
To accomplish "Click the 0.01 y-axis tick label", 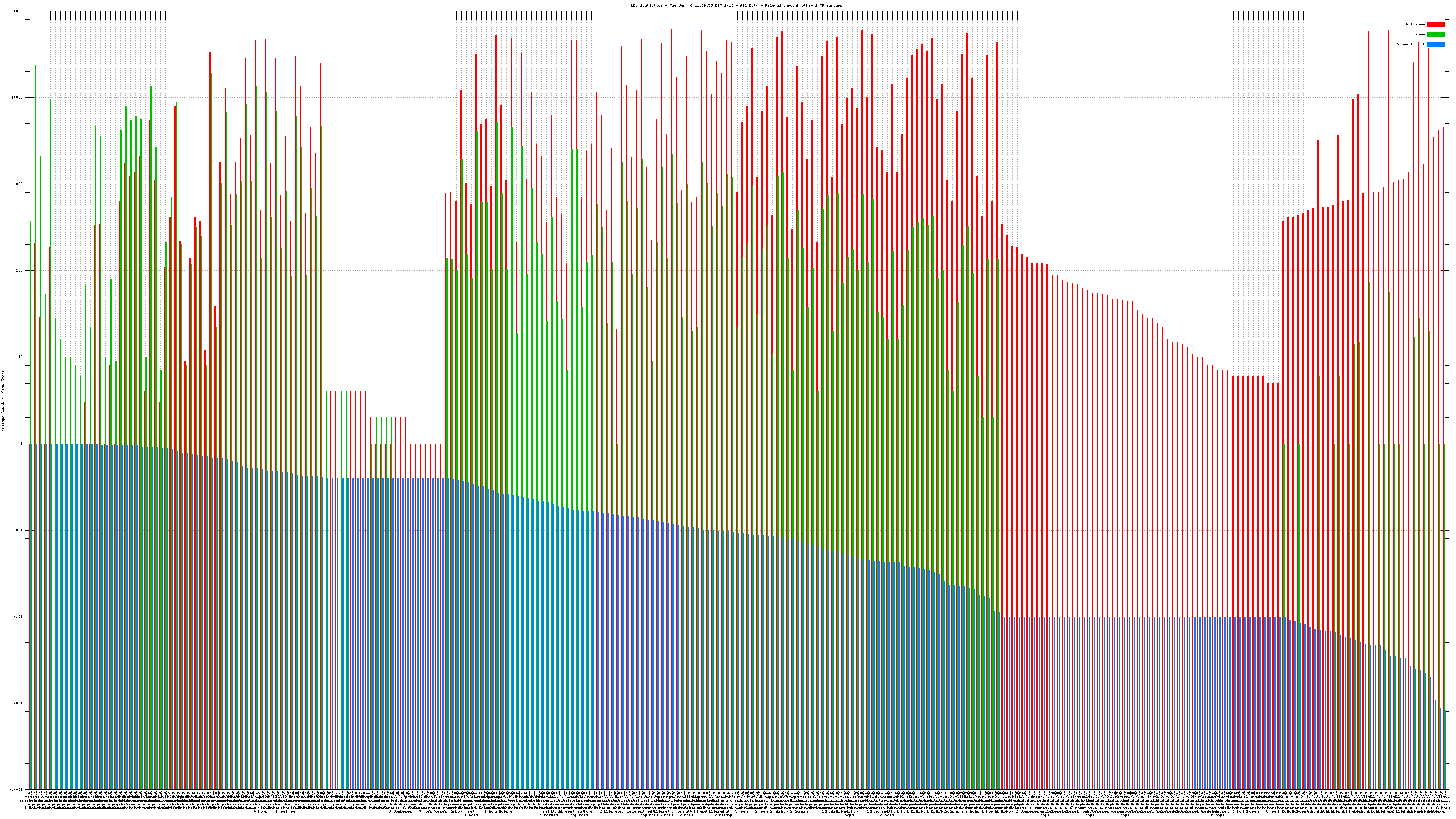I will coord(19,617).
